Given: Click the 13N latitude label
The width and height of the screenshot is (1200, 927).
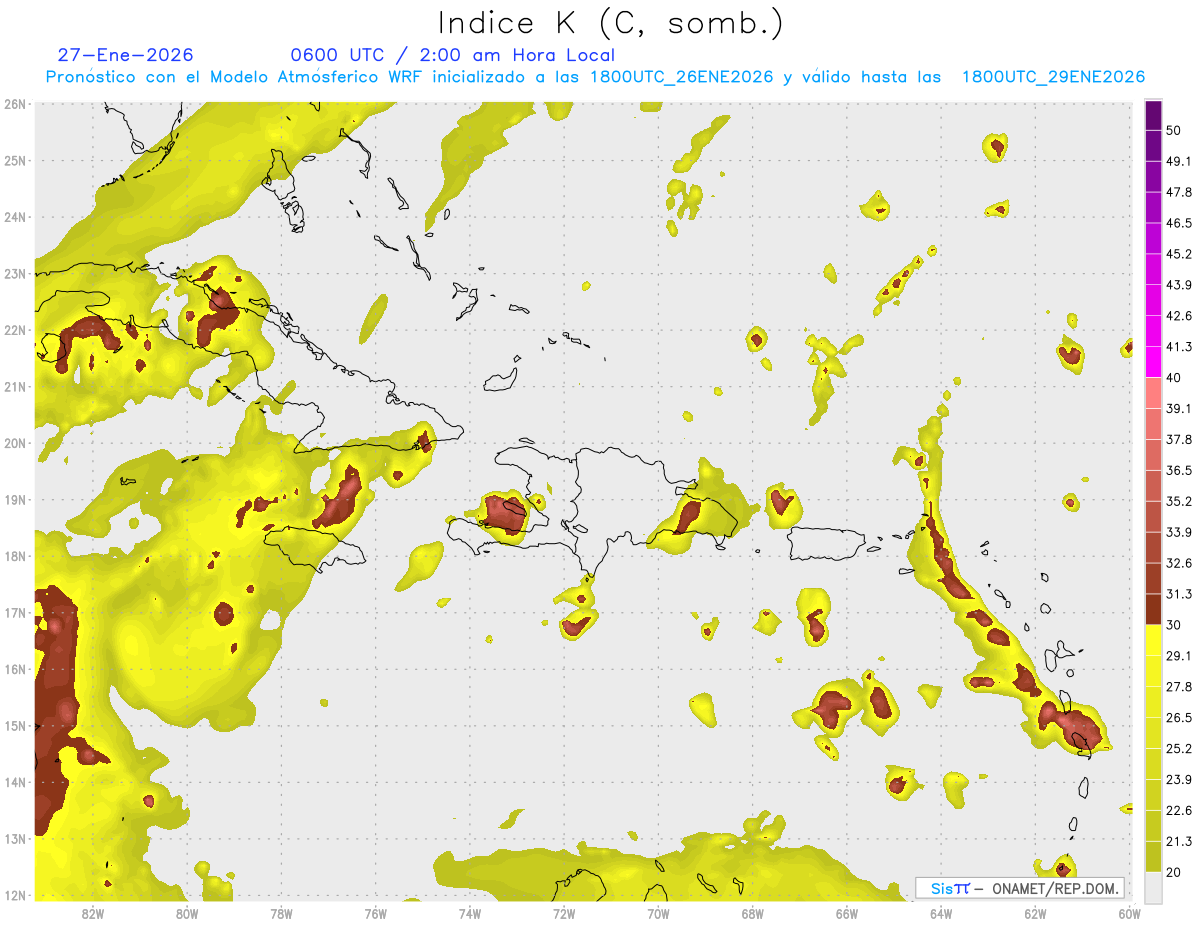Looking at the screenshot, I should [x=15, y=838].
